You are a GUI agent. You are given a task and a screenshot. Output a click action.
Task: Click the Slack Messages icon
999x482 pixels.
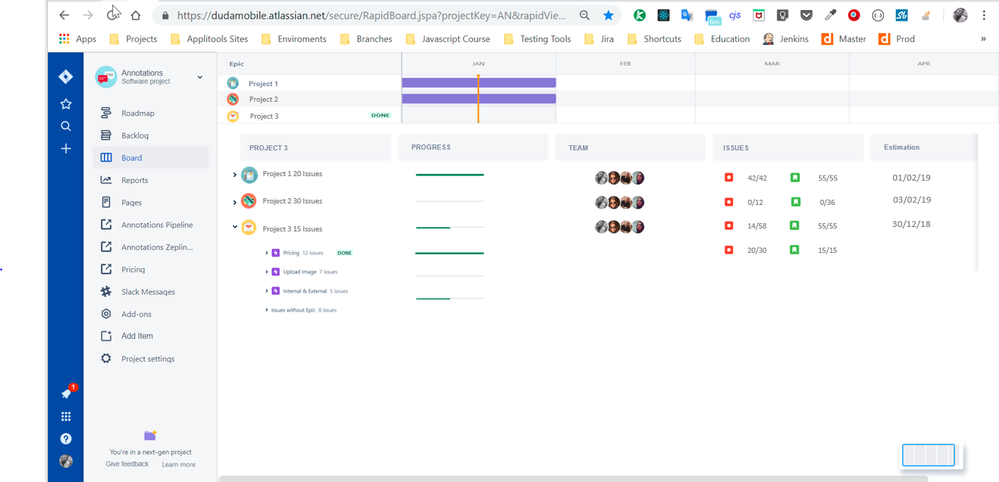click(x=106, y=292)
